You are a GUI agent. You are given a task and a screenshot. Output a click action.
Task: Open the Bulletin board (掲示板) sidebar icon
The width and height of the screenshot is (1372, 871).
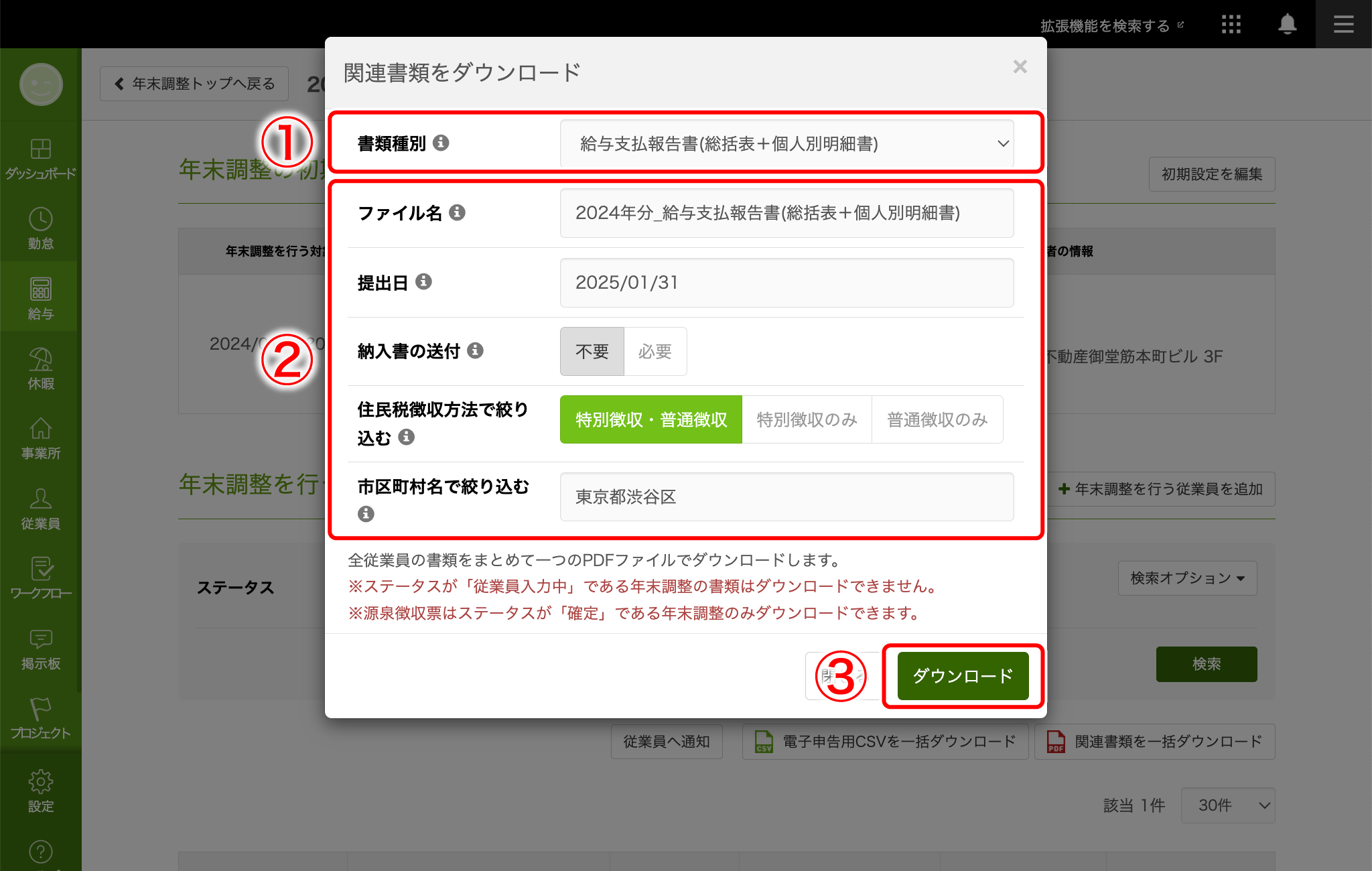point(40,649)
